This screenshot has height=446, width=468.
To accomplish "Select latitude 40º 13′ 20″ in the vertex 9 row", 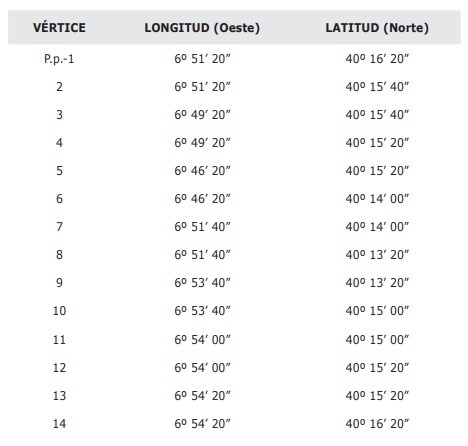I will click(377, 283).
